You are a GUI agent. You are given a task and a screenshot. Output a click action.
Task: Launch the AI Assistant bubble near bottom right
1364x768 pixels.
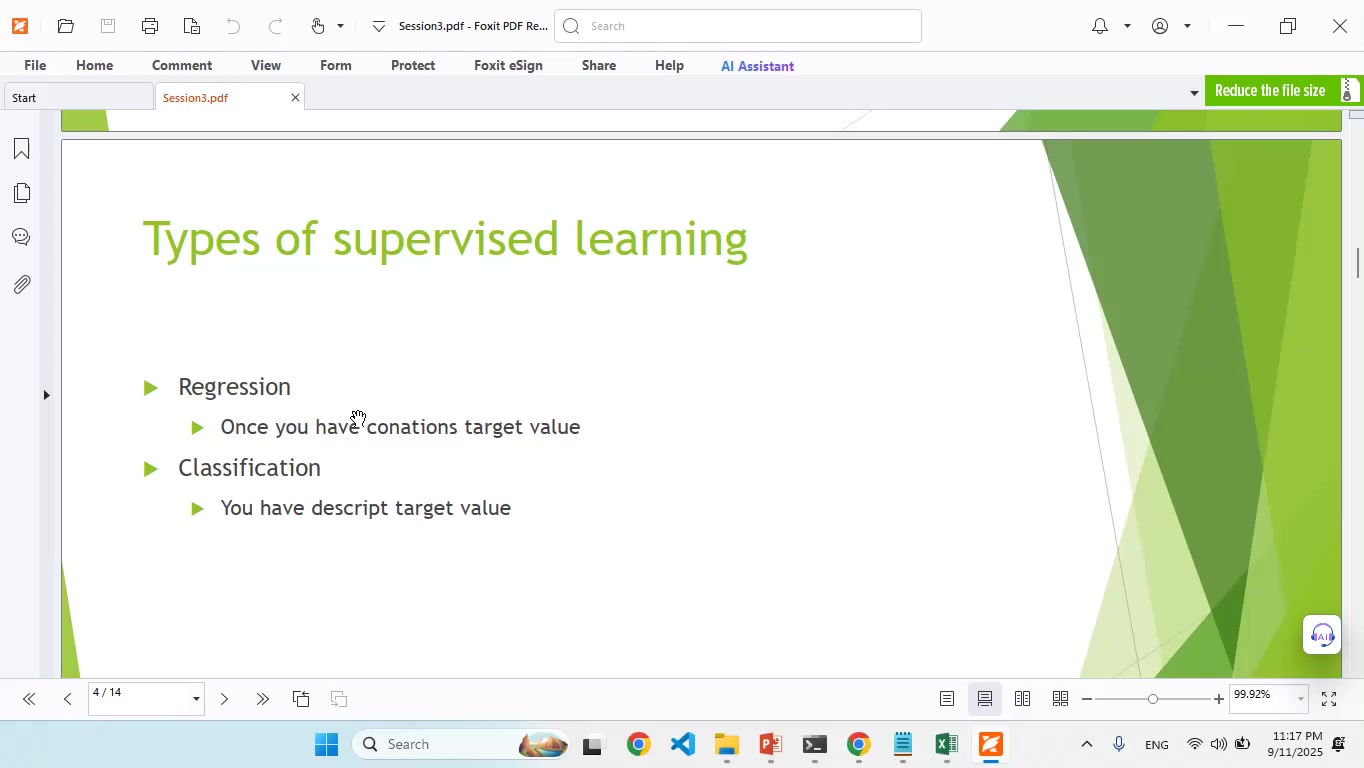point(1321,635)
